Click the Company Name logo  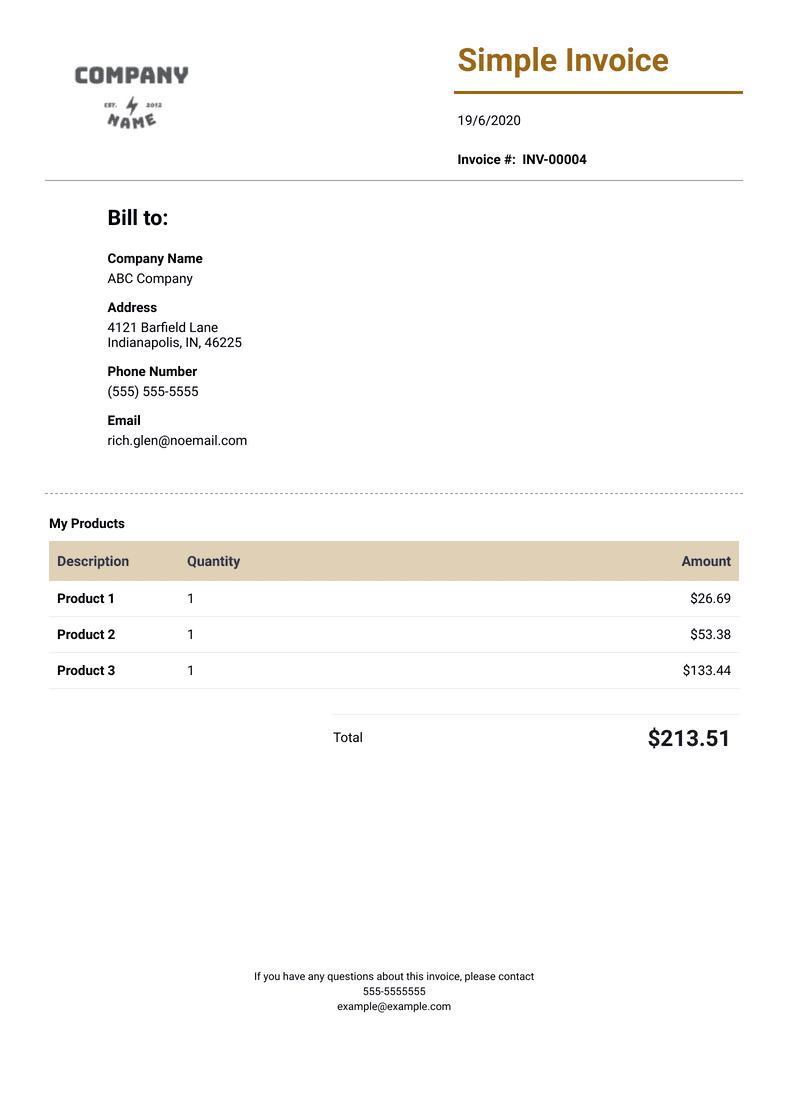[131, 96]
